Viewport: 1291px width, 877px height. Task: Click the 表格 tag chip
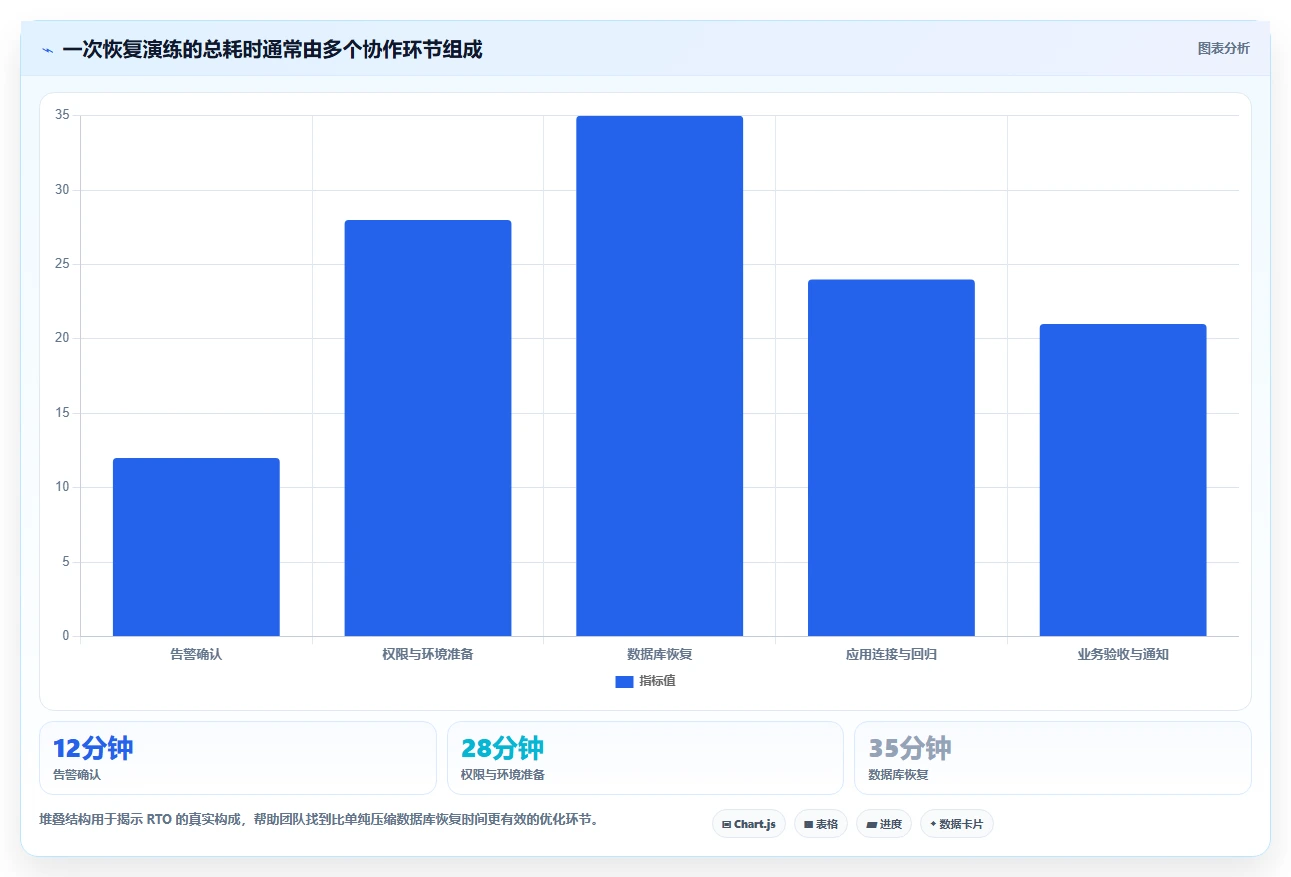tap(821, 824)
